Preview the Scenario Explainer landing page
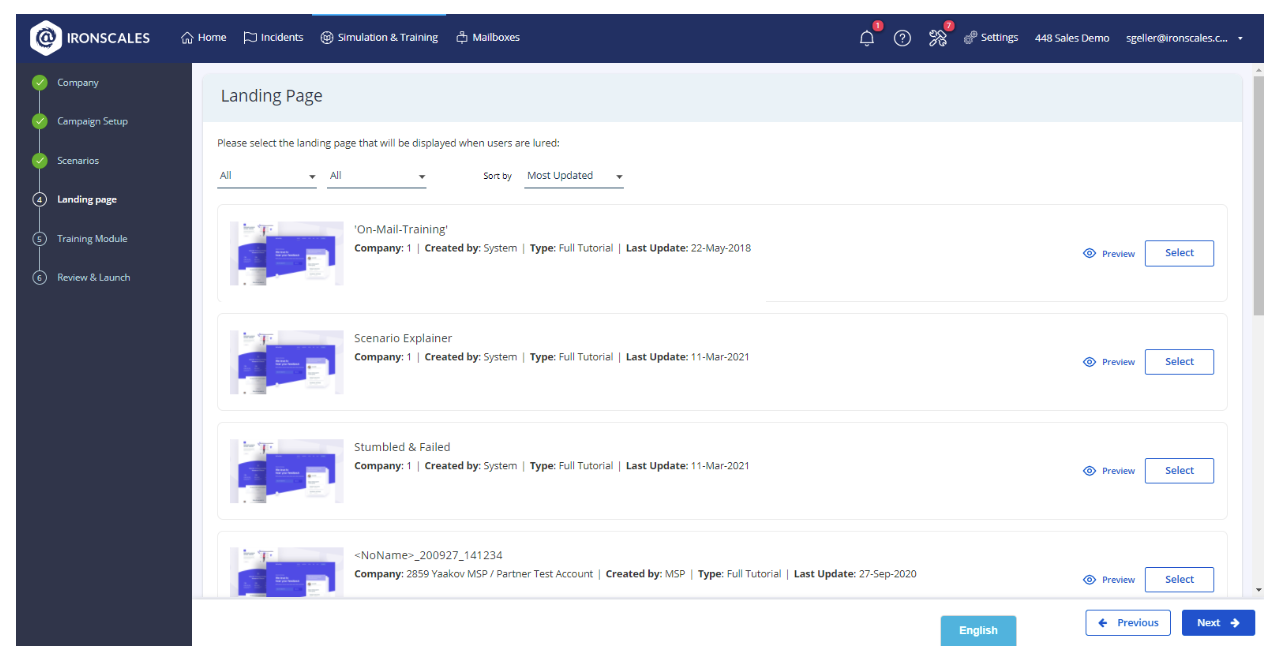Image resolution: width=1280 pixels, height=652 pixels. tap(1109, 362)
